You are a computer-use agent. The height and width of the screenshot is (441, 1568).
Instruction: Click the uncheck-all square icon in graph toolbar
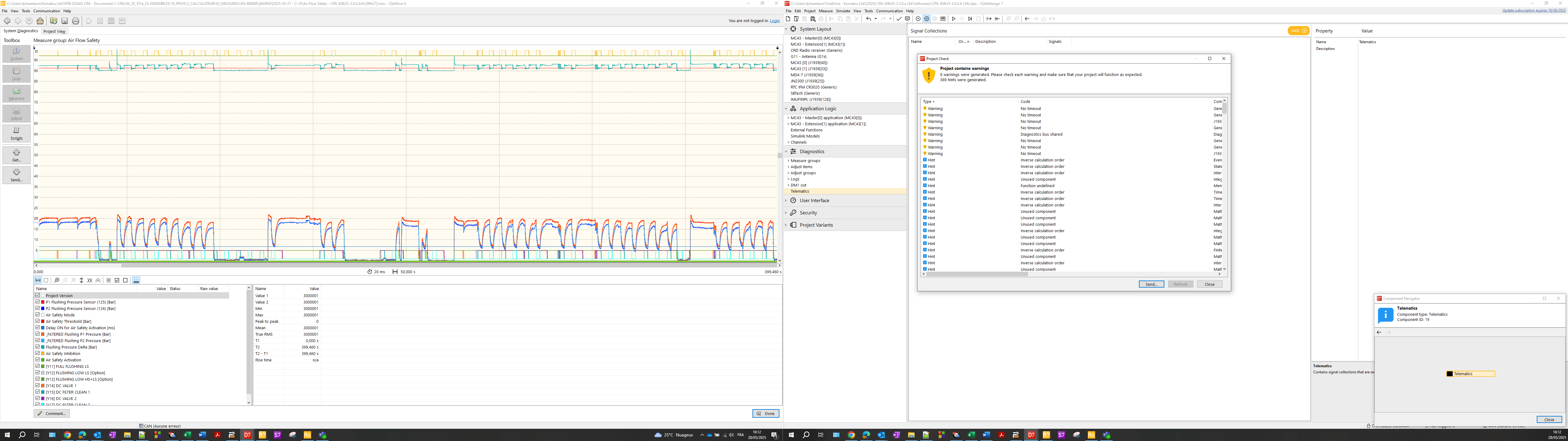point(125,280)
